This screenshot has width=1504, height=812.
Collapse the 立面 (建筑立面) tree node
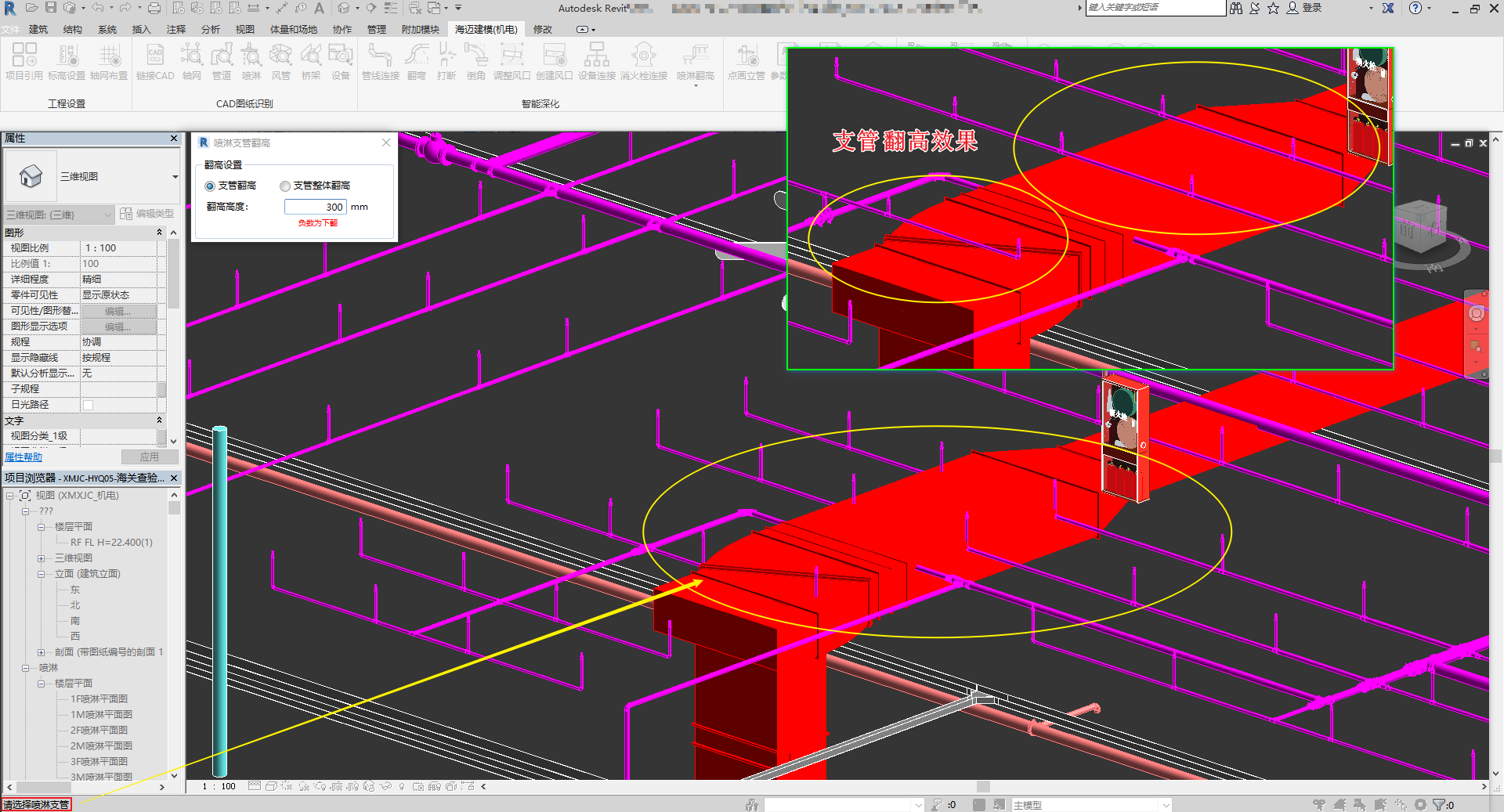click(x=41, y=574)
